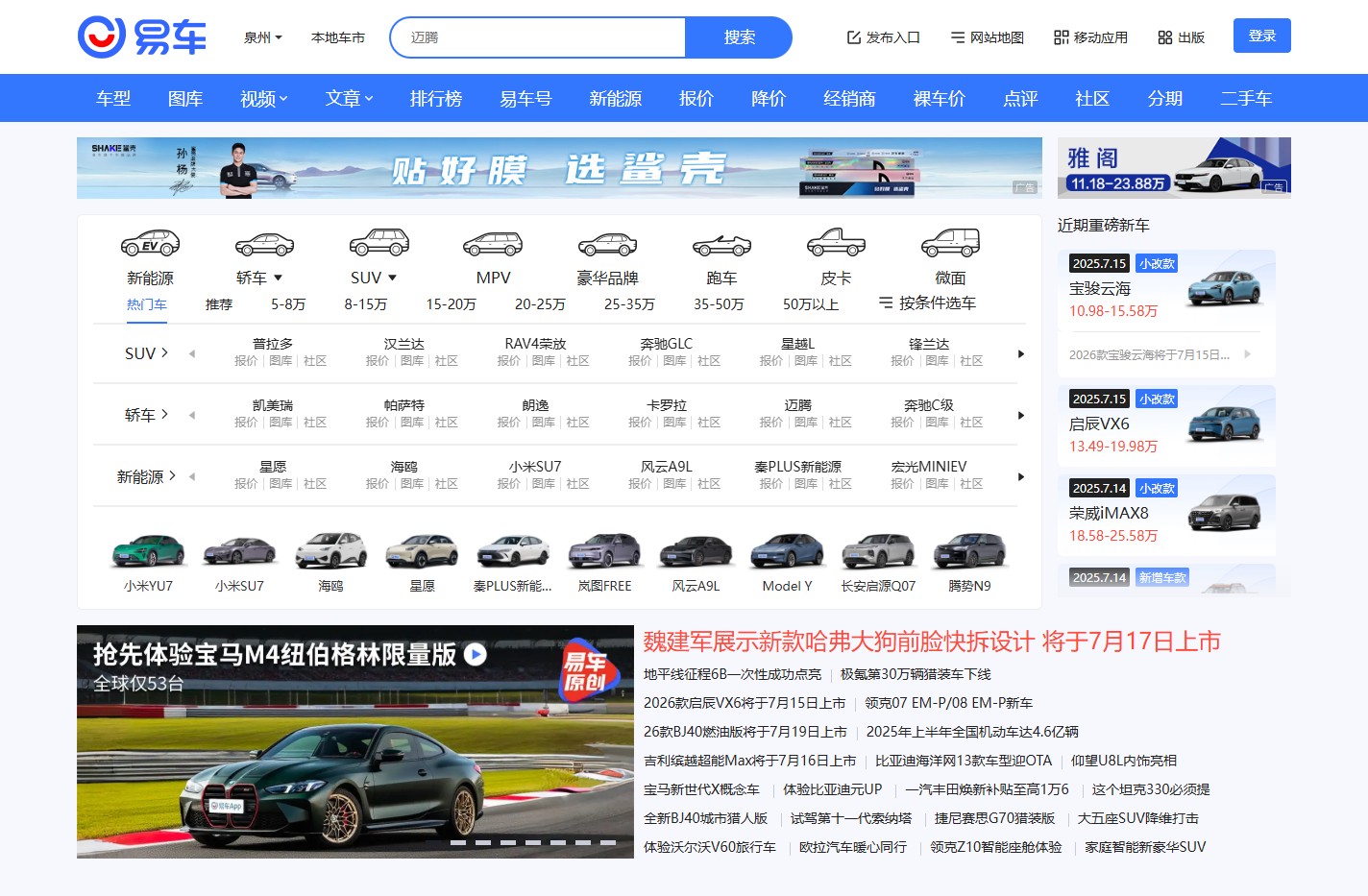
Task: Select the first video carousel indicator
Action: click(x=458, y=842)
